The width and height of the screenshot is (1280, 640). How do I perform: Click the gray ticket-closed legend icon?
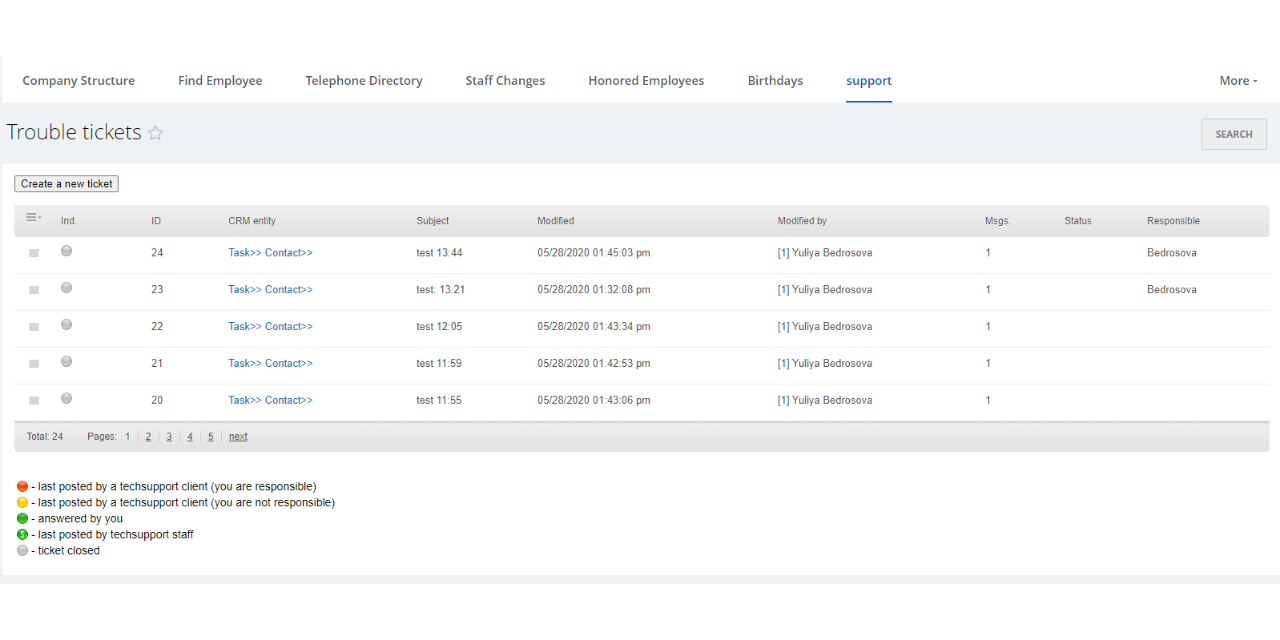[x=22, y=550]
